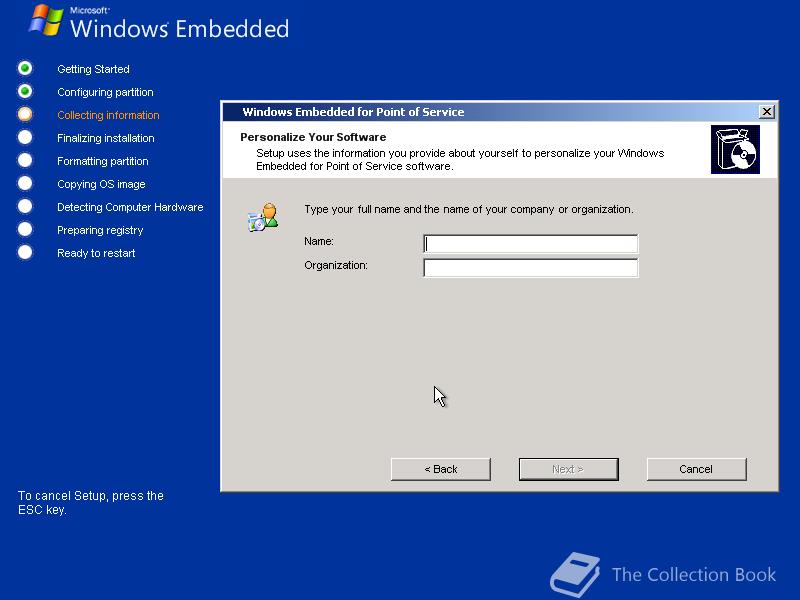
Task: Close the Point of Service dialog
Action: click(x=766, y=112)
